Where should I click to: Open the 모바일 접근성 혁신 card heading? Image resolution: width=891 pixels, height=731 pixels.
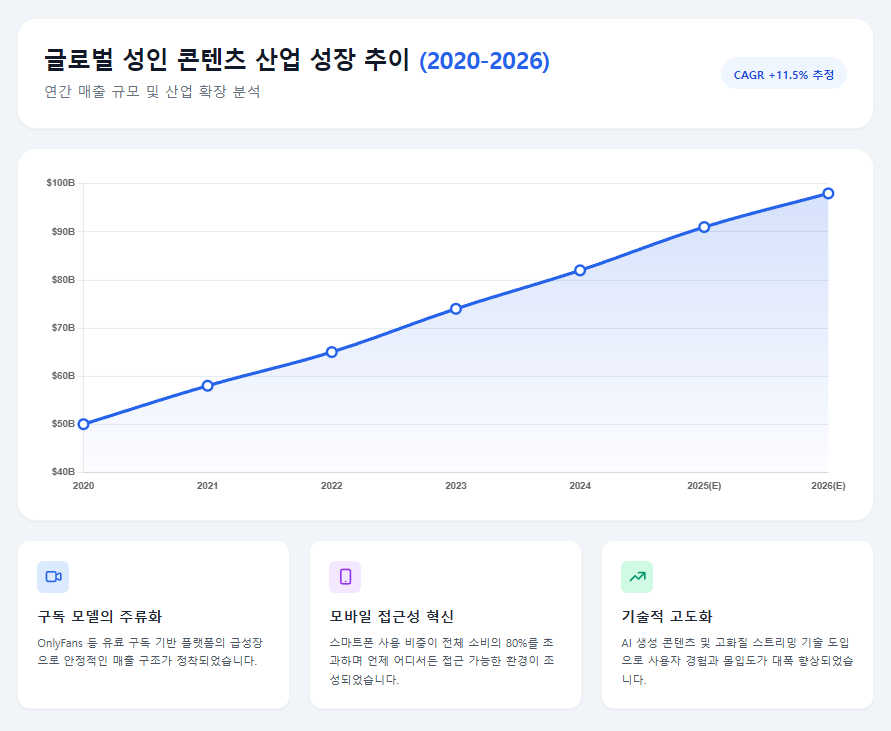[391, 616]
